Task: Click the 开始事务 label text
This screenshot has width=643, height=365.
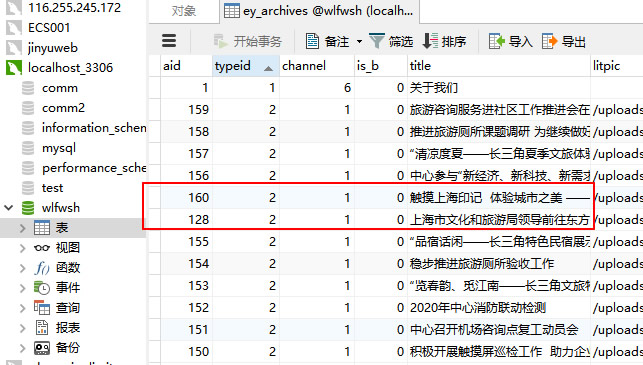Action: [x=258, y=41]
